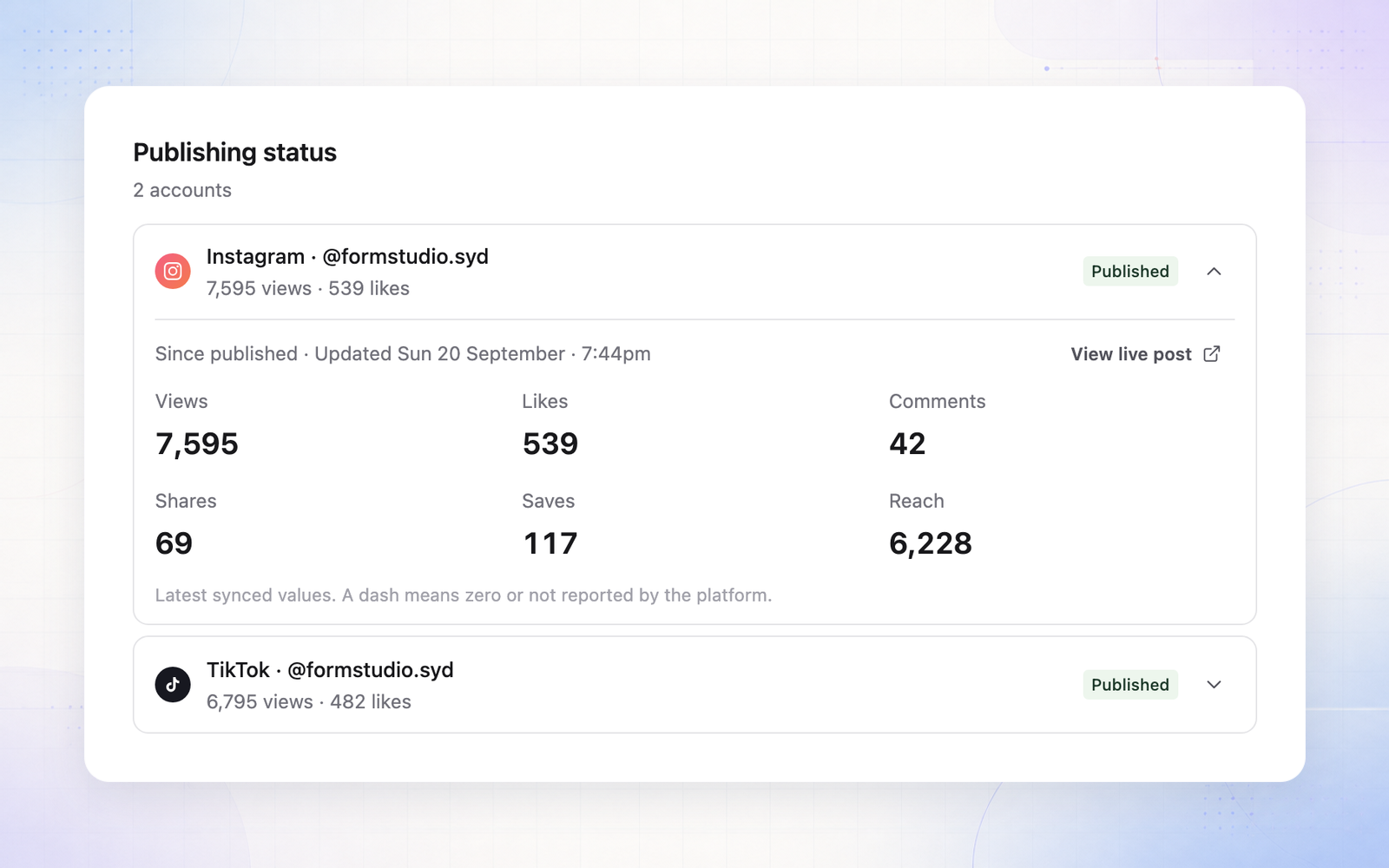
Task: Click the large Views value 7,595
Action: pyautogui.click(x=197, y=444)
